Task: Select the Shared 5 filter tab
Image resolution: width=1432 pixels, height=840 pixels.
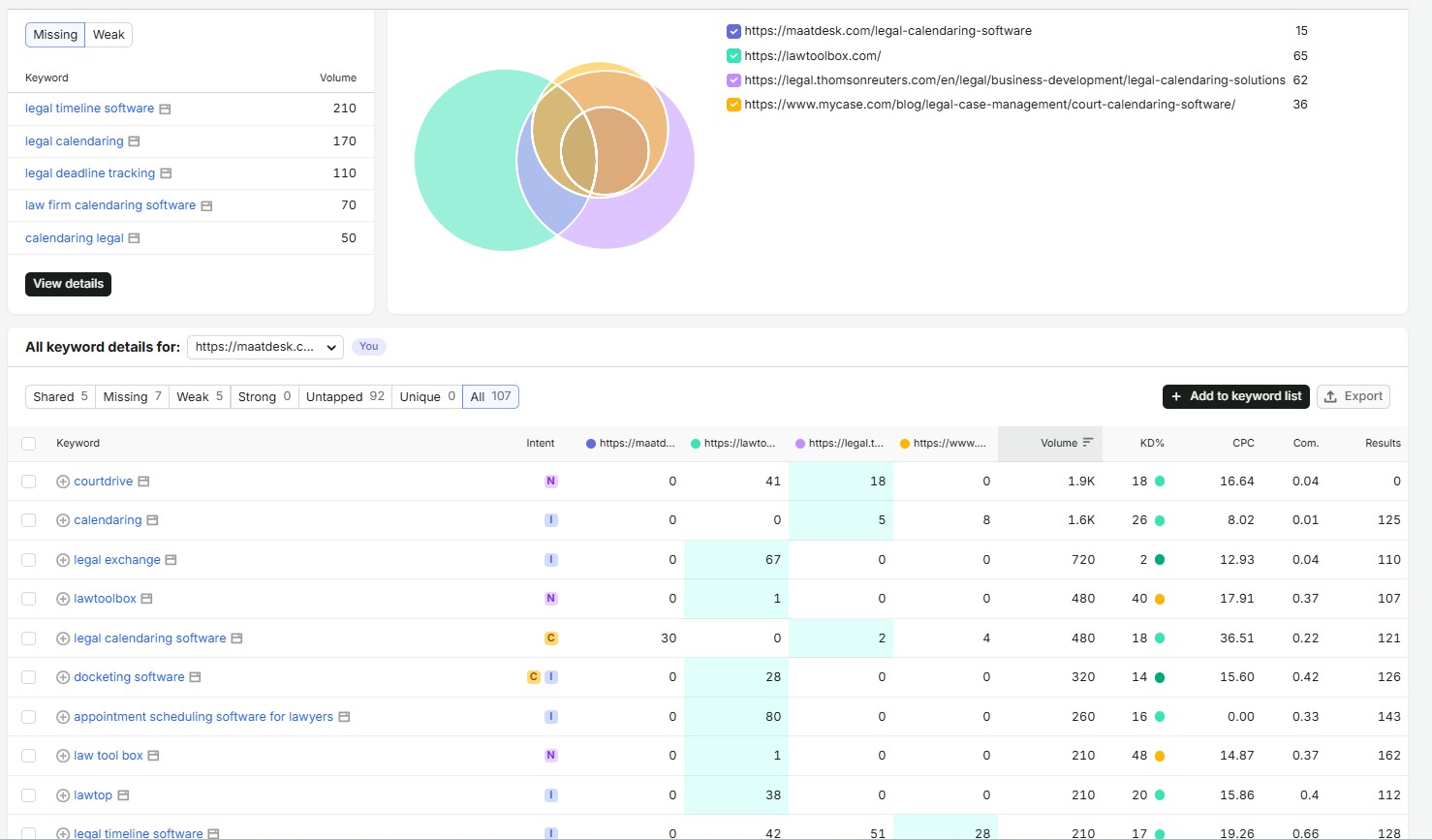Action: click(60, 396)
